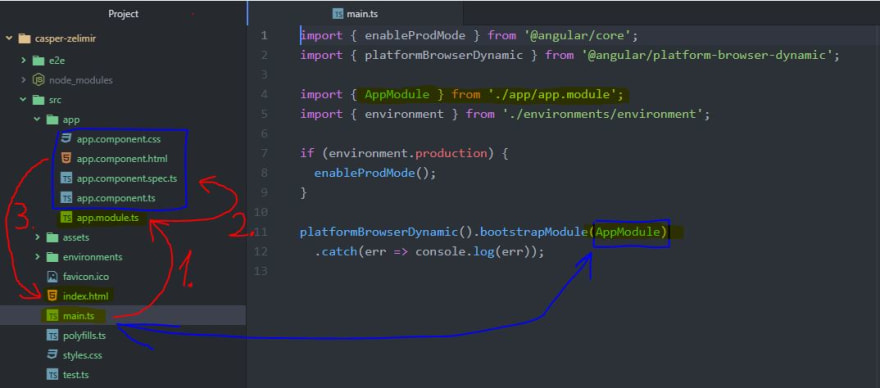Screen dimensions: 880x388
Task: Open test.ts file
Action: pyautogui.click(x=76, y=375)
